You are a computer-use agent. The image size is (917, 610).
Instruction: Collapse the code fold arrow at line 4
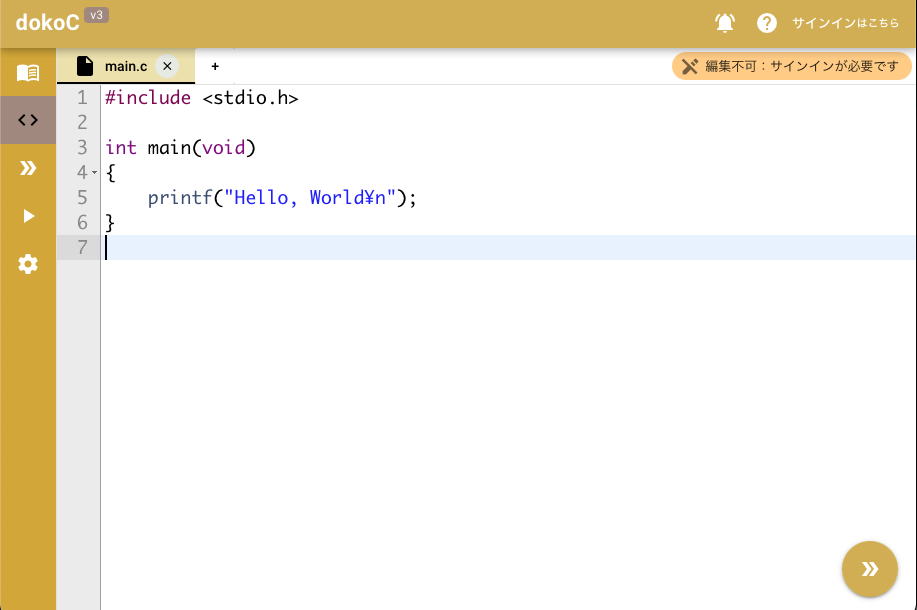[94, 173]
